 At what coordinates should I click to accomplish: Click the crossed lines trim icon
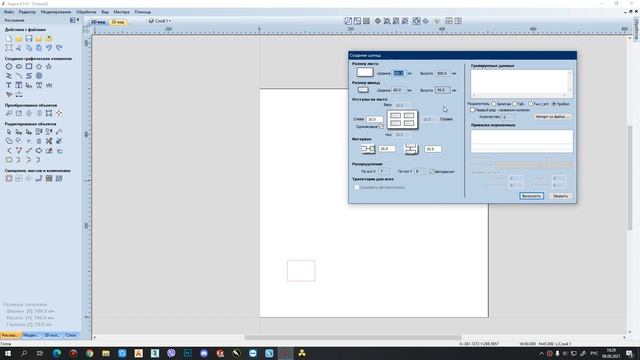click(x=49, y=141)
